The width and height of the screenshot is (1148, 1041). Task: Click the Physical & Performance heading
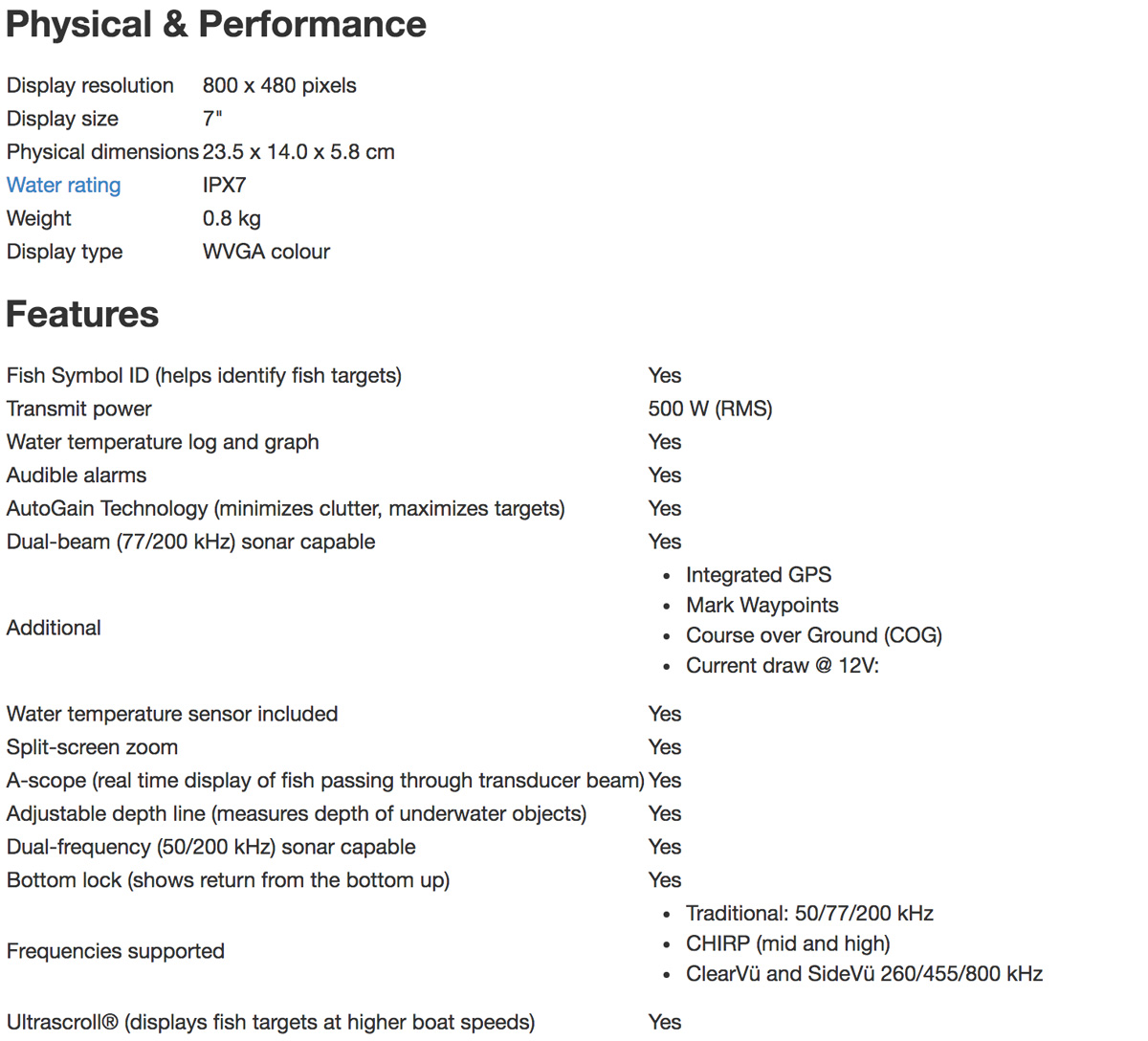216,25
